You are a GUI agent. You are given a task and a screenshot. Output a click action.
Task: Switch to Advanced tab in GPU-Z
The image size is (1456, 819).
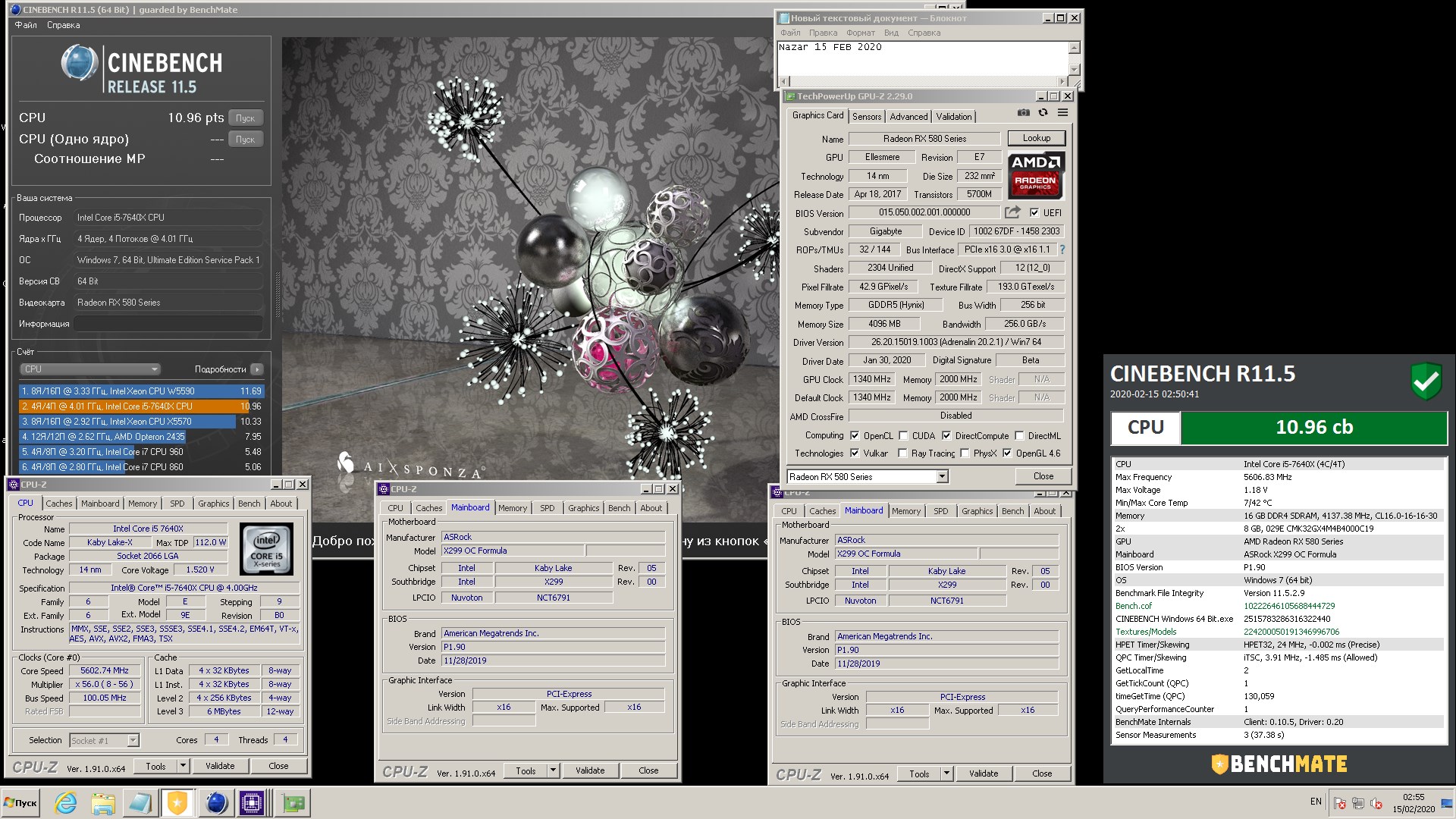coord(908,117)
